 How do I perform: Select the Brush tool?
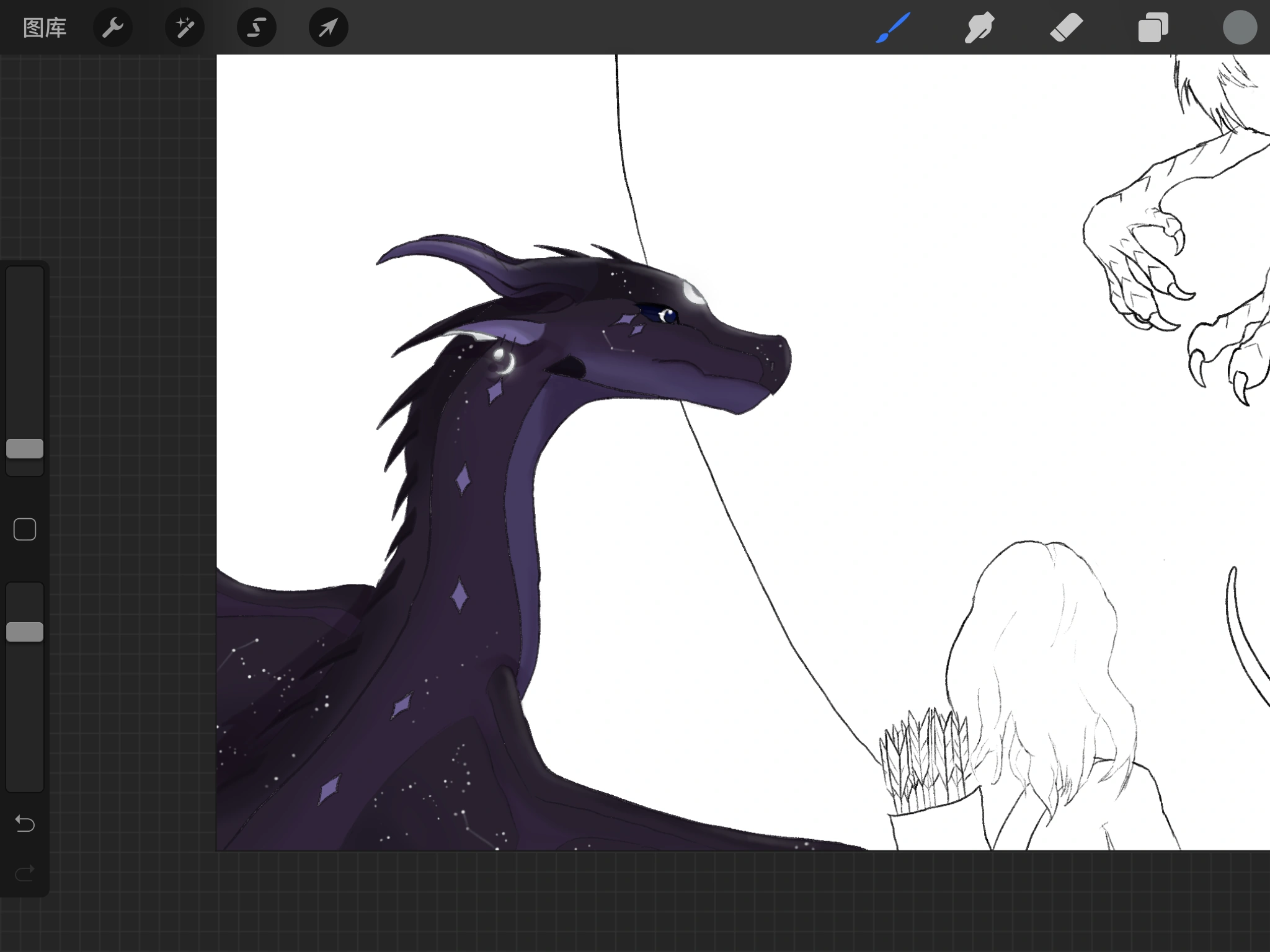pyautogui.click(x=893, y=28)
